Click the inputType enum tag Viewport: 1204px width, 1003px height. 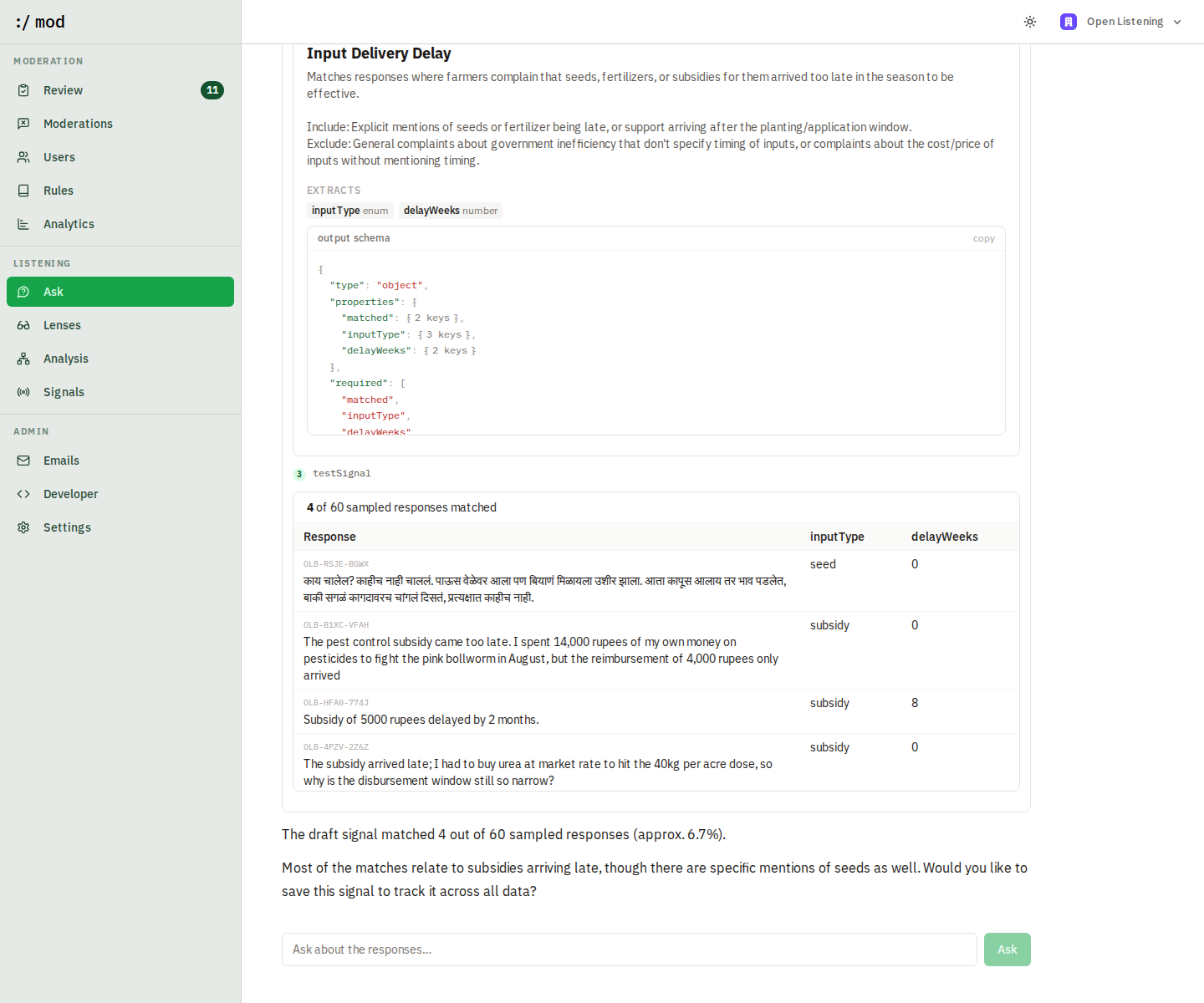click(x=349, y=211)
